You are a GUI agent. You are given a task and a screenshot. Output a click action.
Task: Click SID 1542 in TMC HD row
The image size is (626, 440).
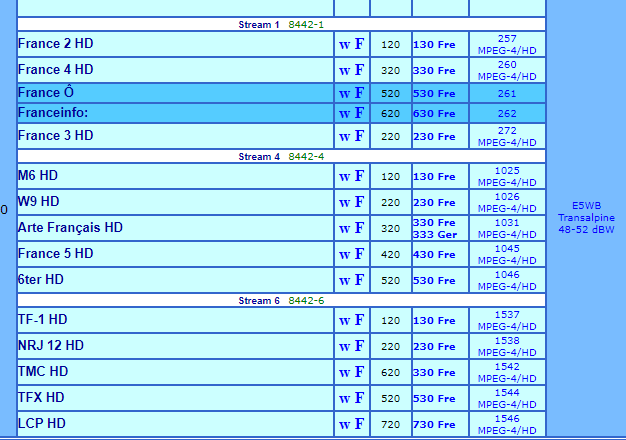click(507, 367)
